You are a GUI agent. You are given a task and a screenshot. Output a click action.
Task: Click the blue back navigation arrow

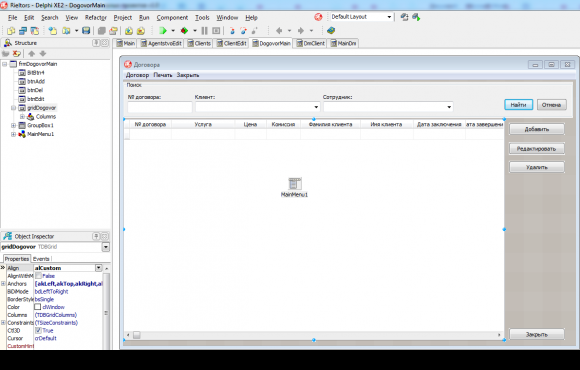point(279,31)
